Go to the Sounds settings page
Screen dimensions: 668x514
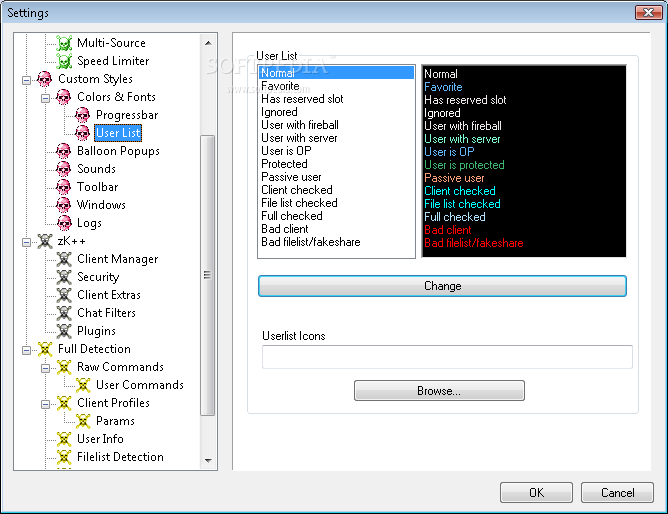[96, 169]
